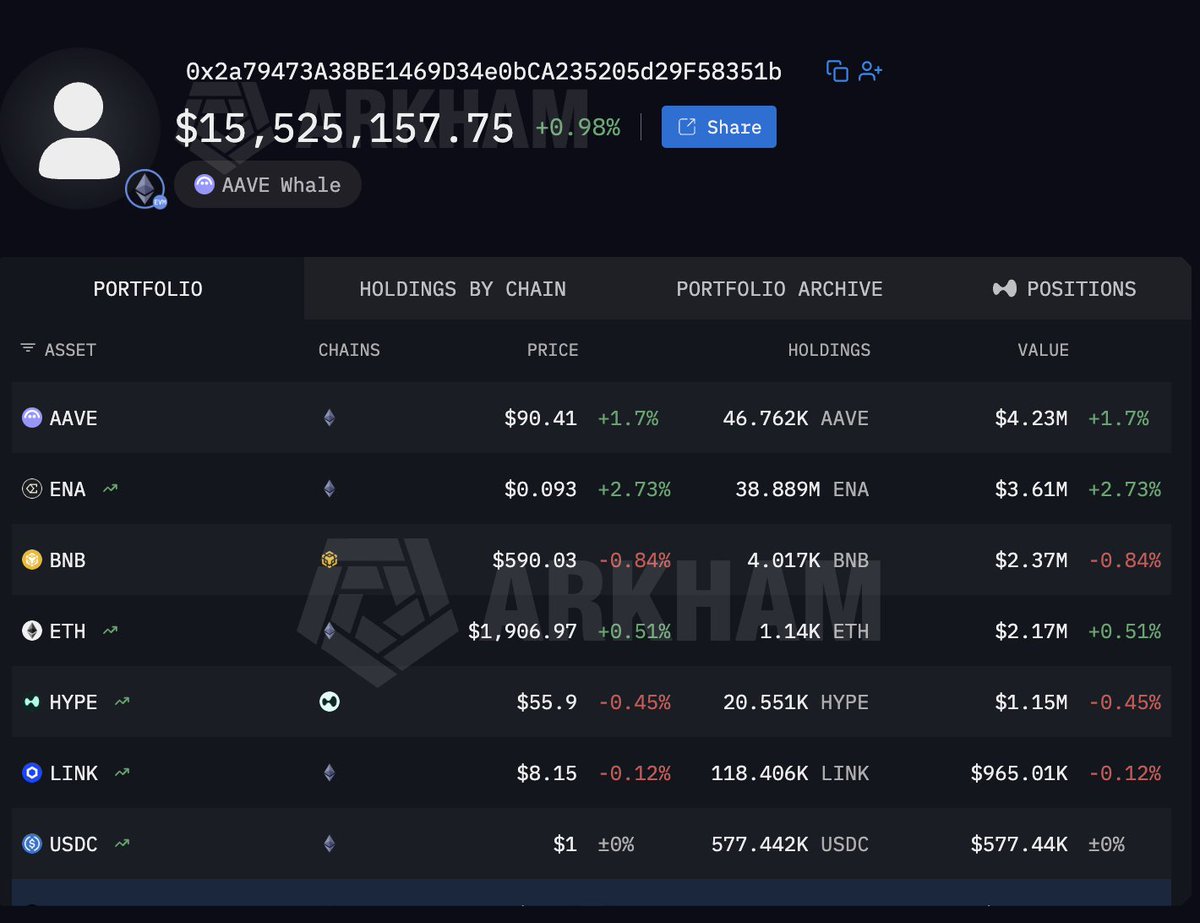Click the ENA token icon
The height and width of the screenshot is (923, 1200).
coord(32,489)
